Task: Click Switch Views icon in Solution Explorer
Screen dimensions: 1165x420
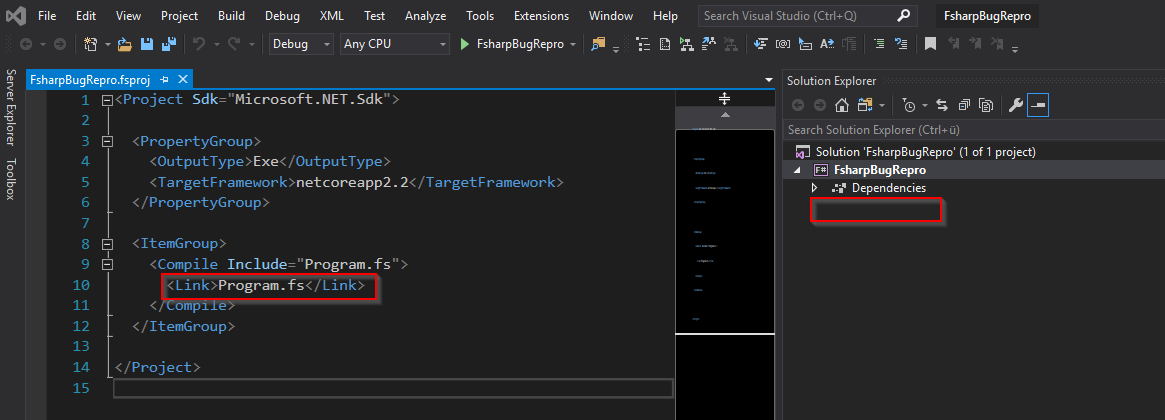Action: [865, 106]
